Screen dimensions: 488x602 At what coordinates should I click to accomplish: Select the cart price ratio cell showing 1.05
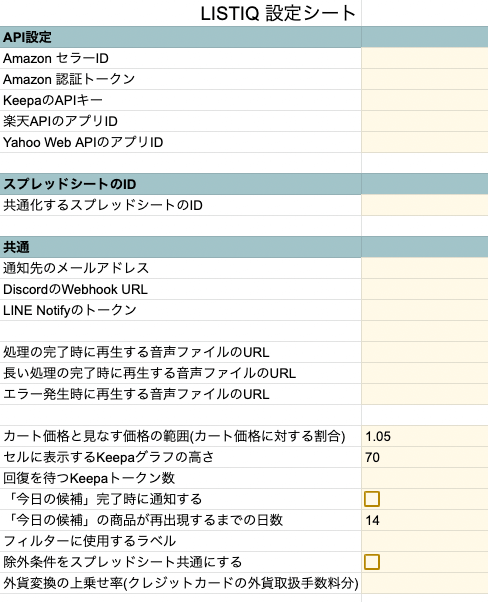coord(425,436)
